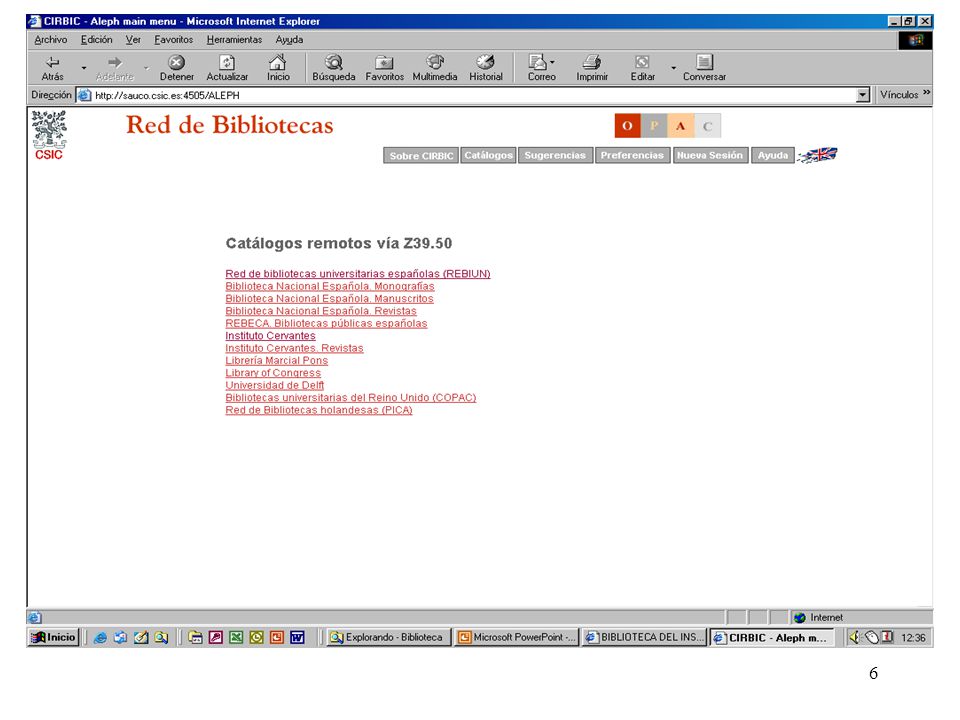This screenshot has width=960, height=720.
Task: Refresh the page with Actualizar
Action: coord(227,67)
